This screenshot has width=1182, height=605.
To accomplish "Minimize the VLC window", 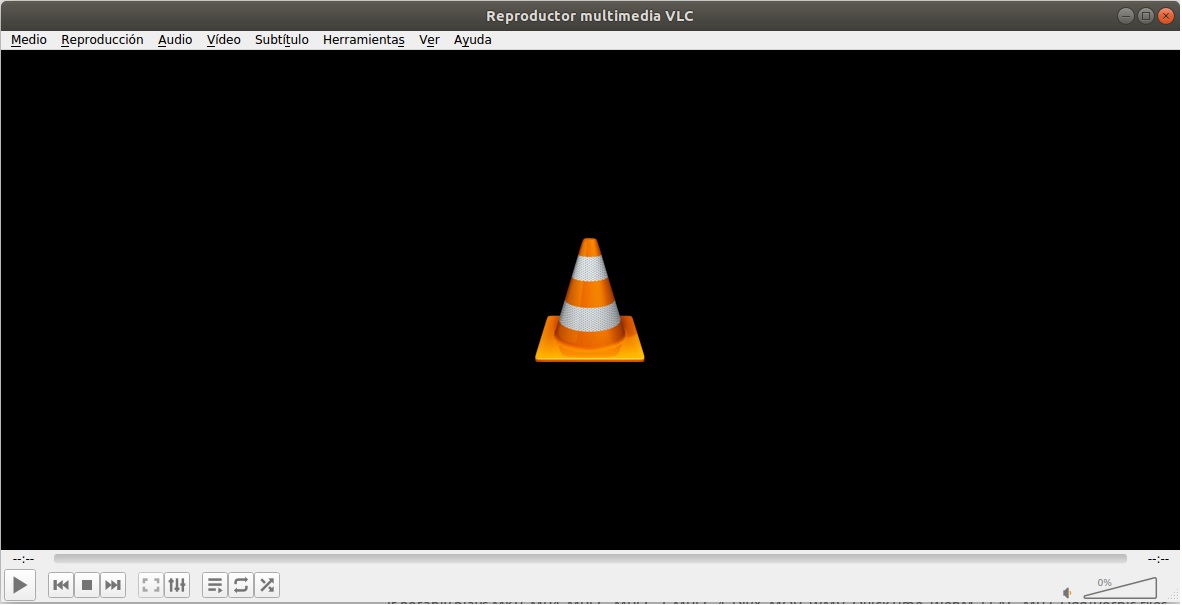I will pos(1125,16).
